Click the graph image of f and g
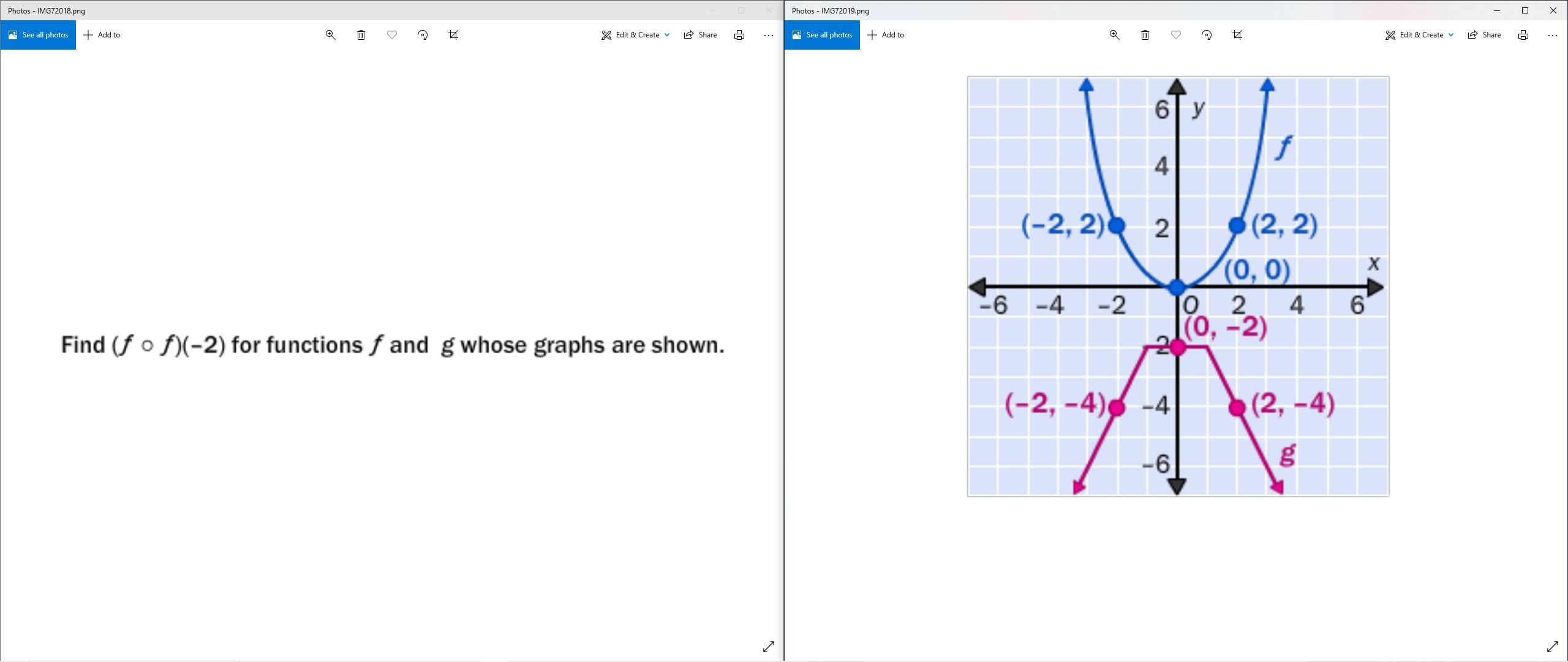Viewport: 1568px width, 662px height. coord(1178,286)
